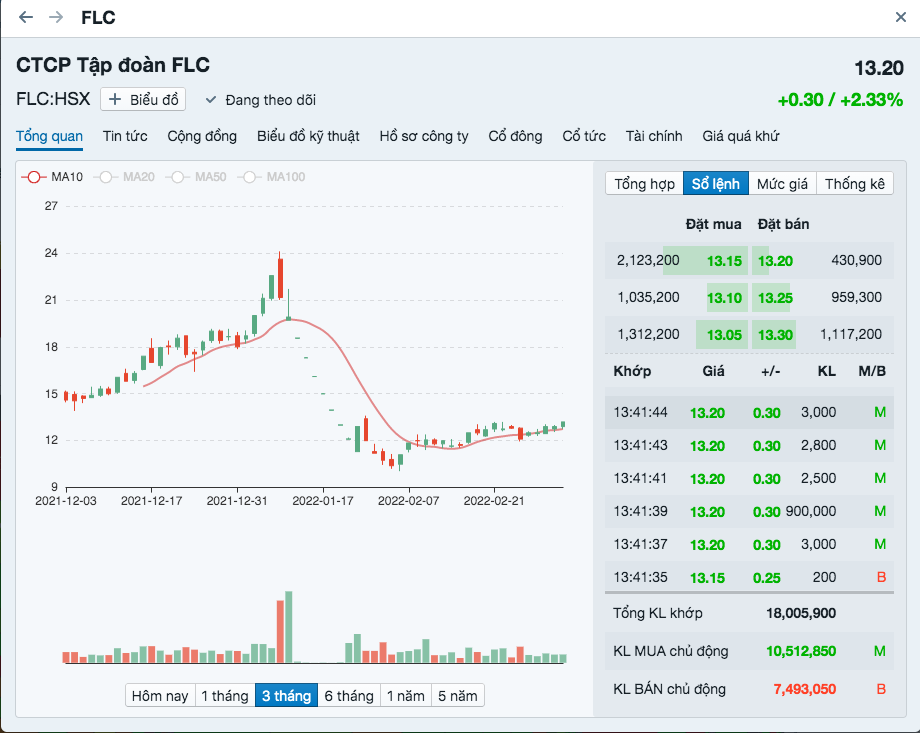Click ask price 13.20 in order book
The image size is (920, 733).
click(x=775, y=261)
